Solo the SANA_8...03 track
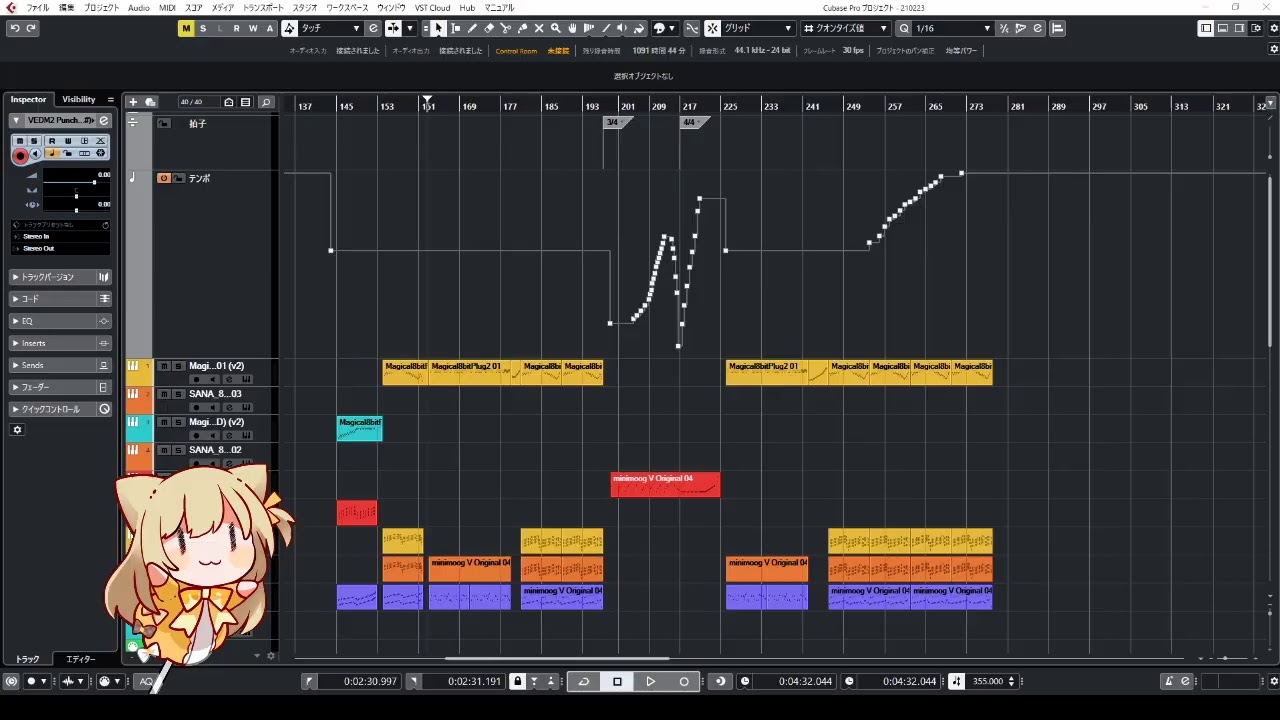This screenshot has height=720, width=1280. tap(178, 394)
